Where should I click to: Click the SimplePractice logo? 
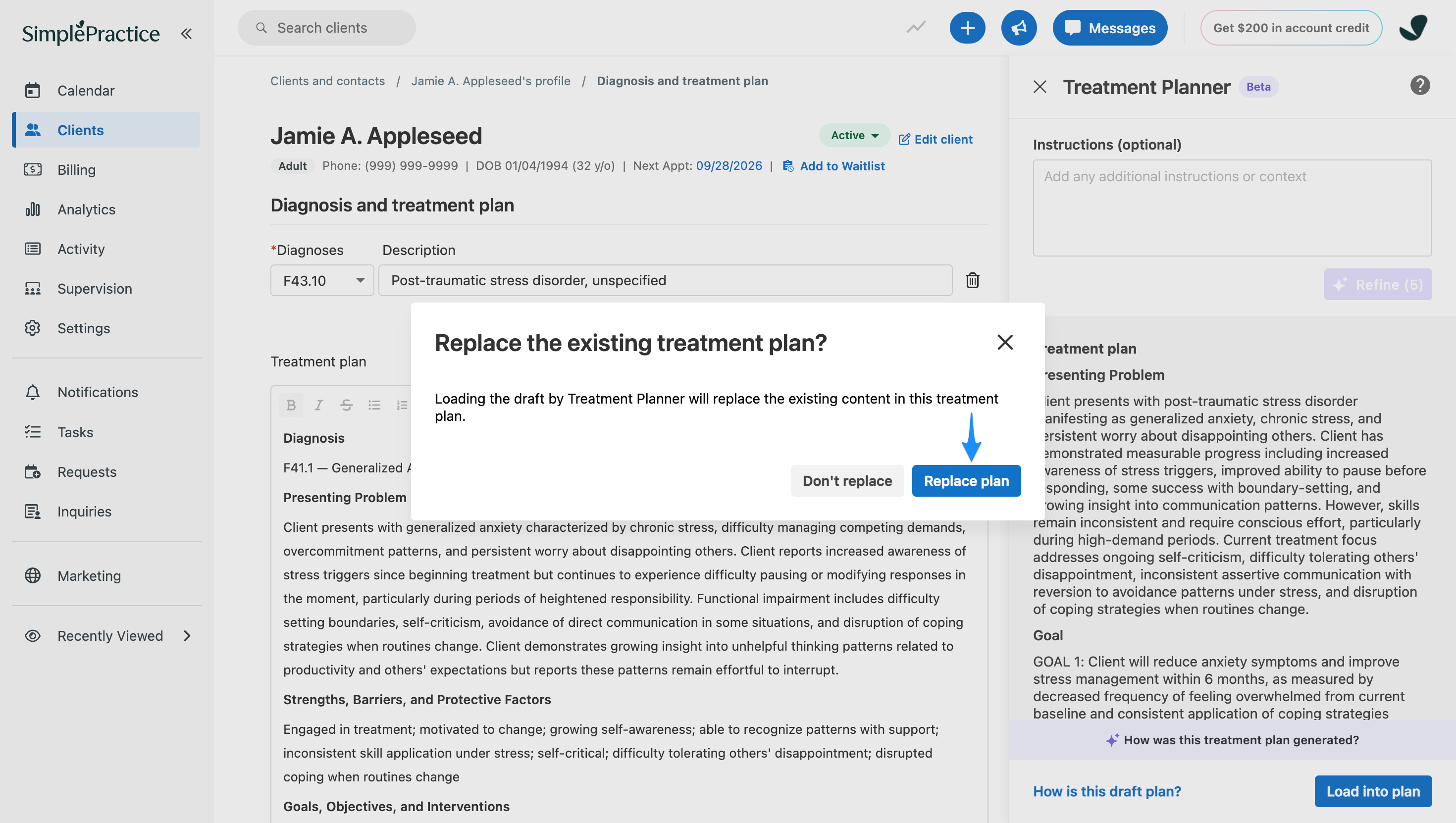(x=91, y=33)
